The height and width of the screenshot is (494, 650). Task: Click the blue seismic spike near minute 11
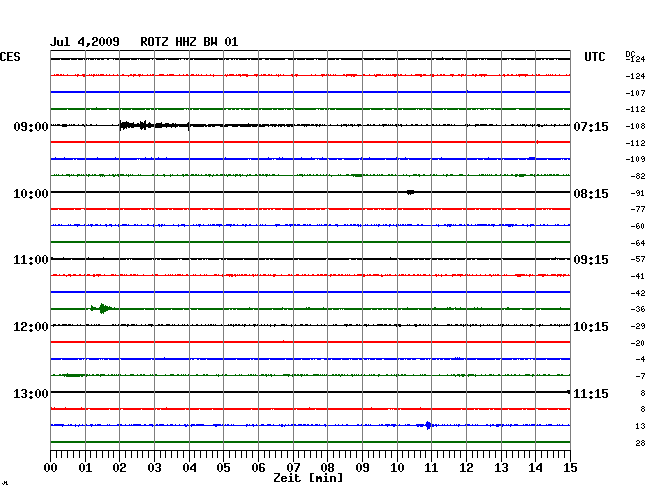(x=428, y=425)
